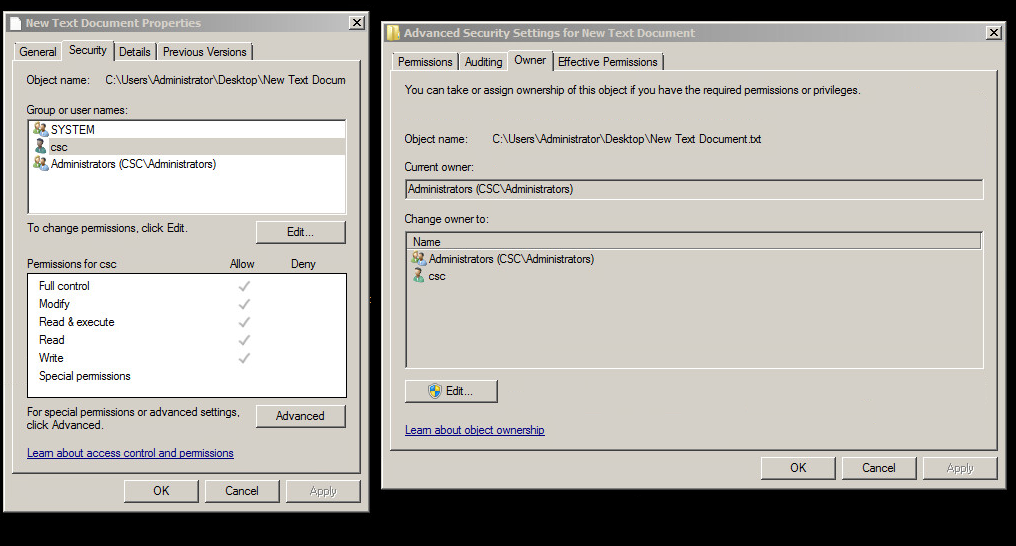This screenshot has height=546, width=1016.
Task: Click the Full control Allow checkmark
Action: (244, 286)
